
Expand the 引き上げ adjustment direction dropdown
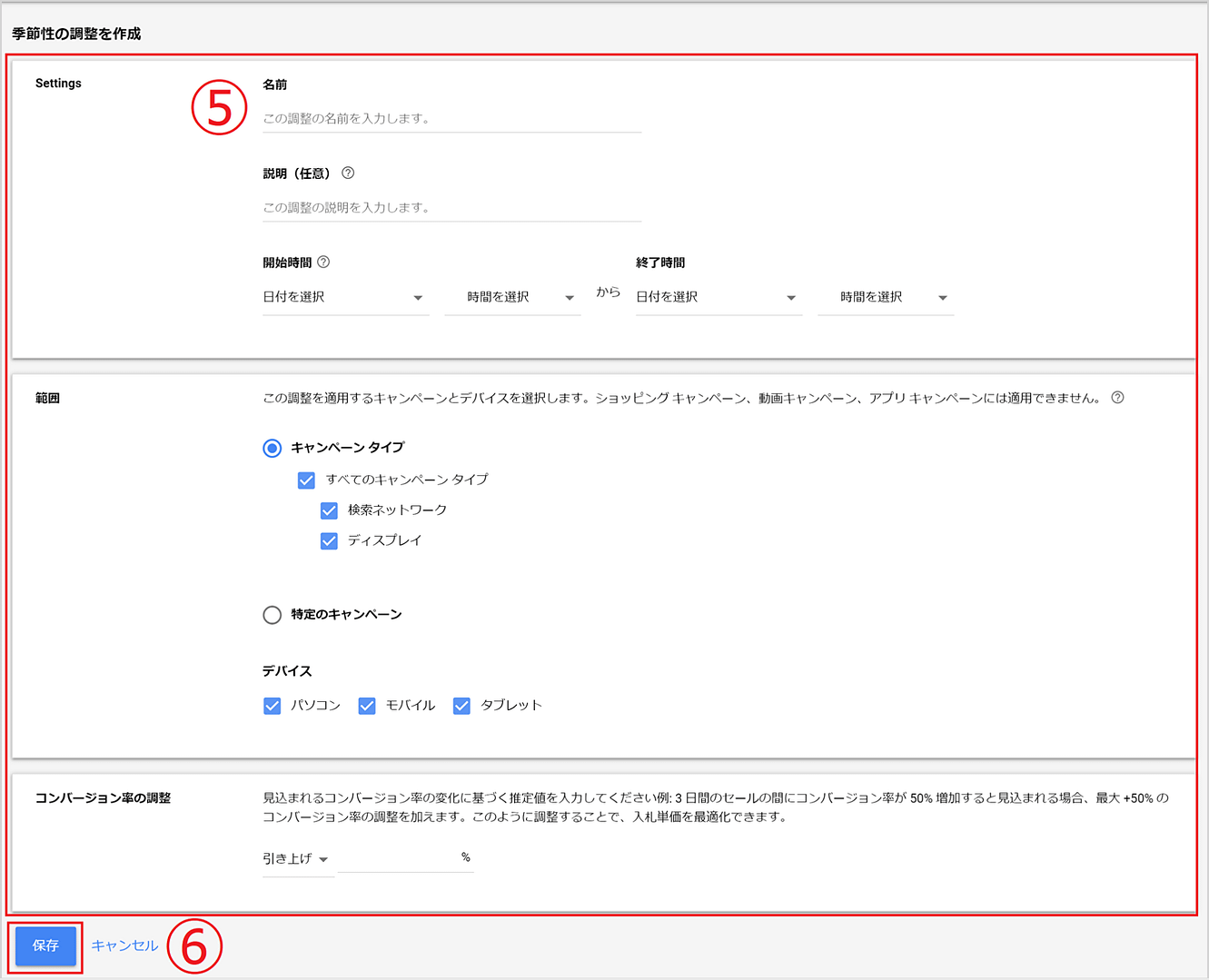pyautogui.click(x=296, y=859)
